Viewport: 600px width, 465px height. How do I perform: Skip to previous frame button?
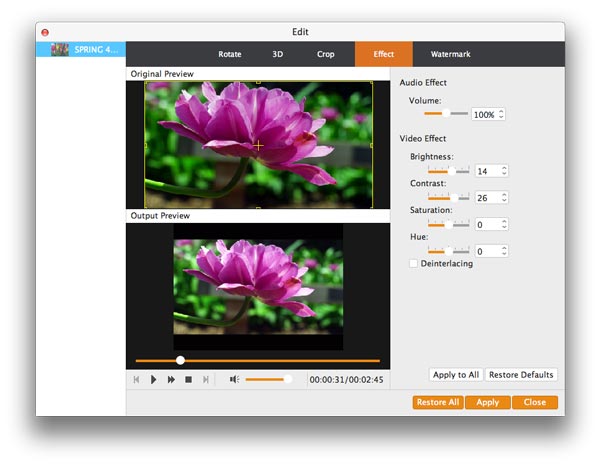pyautogui.click(x=136, y=379)
